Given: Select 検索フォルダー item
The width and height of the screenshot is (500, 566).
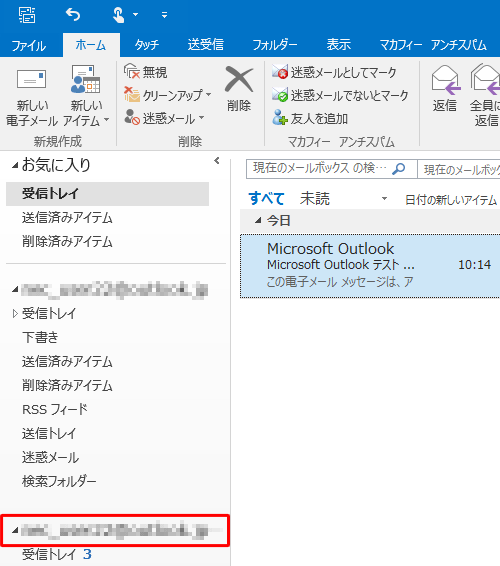Looking at the screenshot, I should point(59,481).
